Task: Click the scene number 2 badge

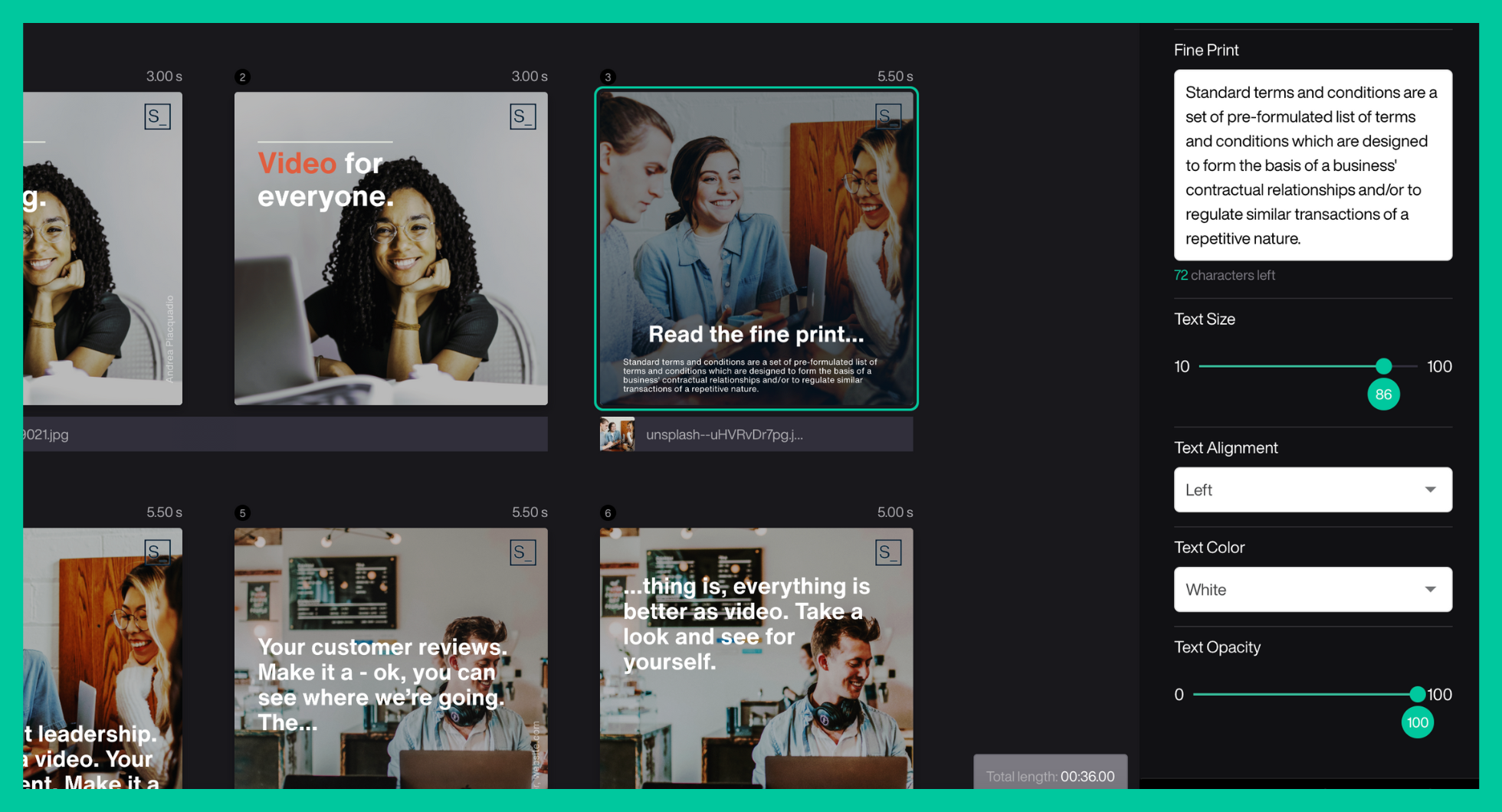Action: click(x=242, y=77)
